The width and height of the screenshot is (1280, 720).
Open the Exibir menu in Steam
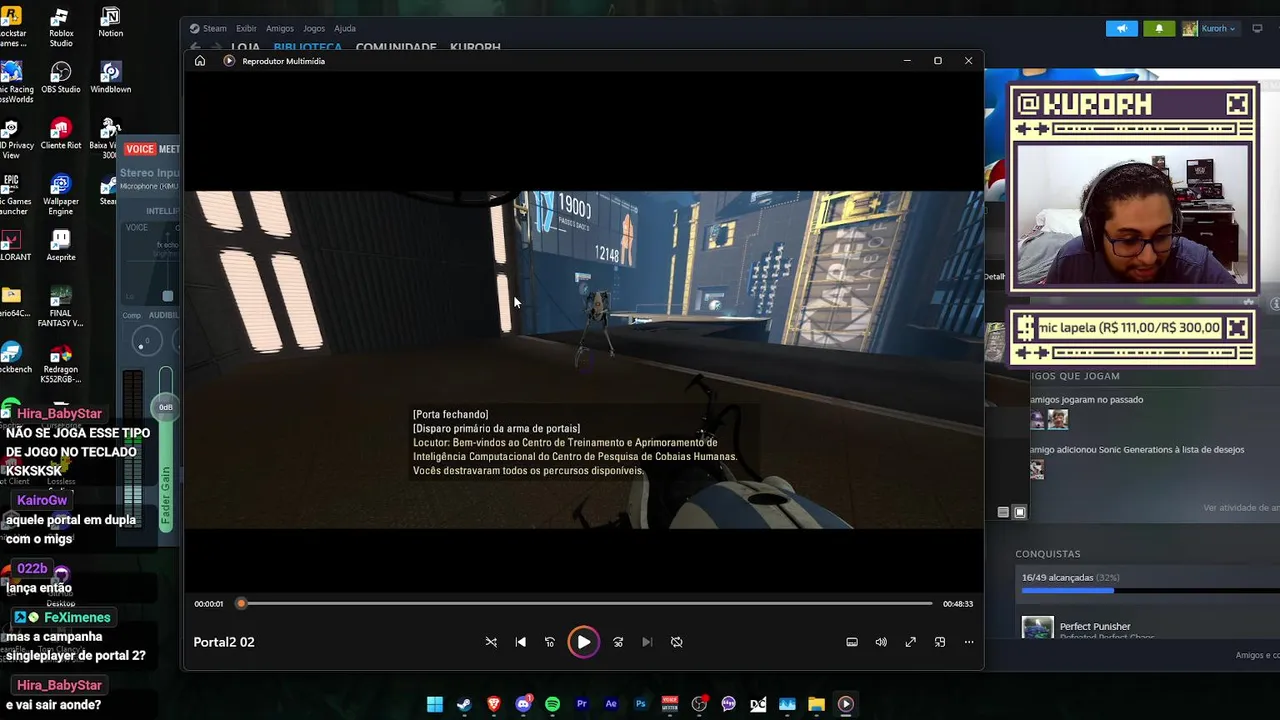(x=246, y=28)
